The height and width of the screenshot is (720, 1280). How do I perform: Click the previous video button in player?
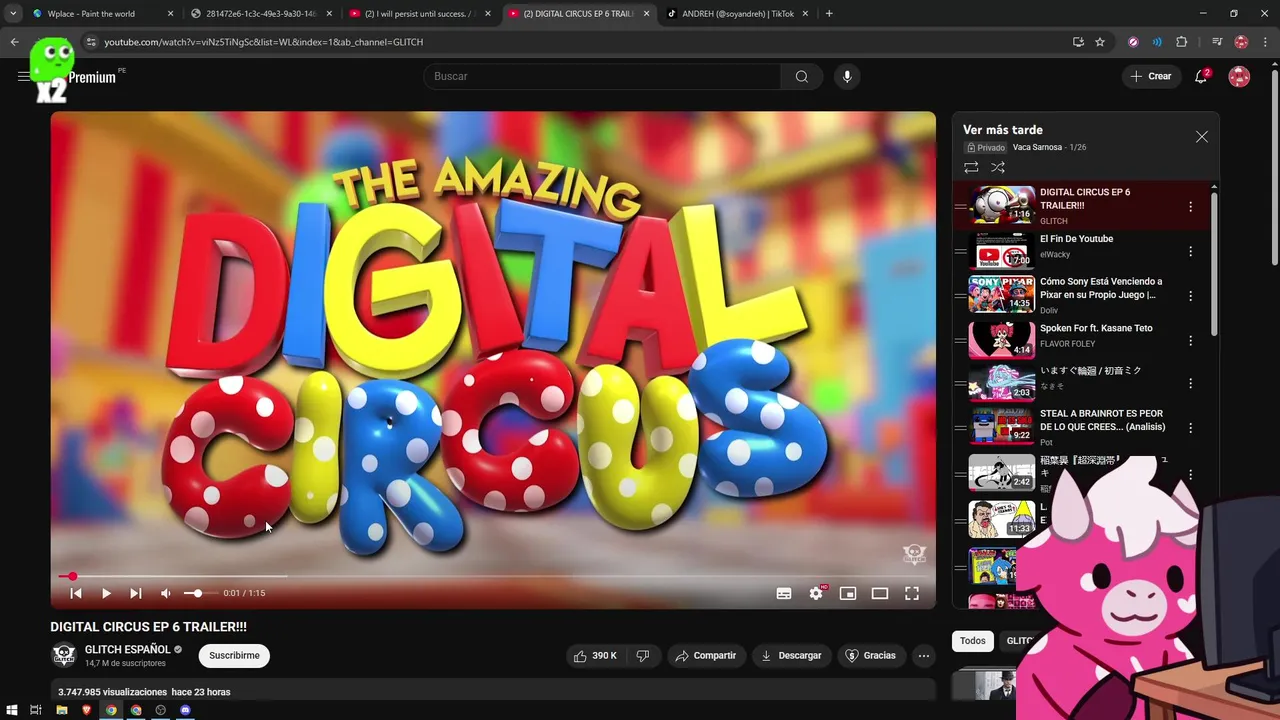tap(76, 593)
